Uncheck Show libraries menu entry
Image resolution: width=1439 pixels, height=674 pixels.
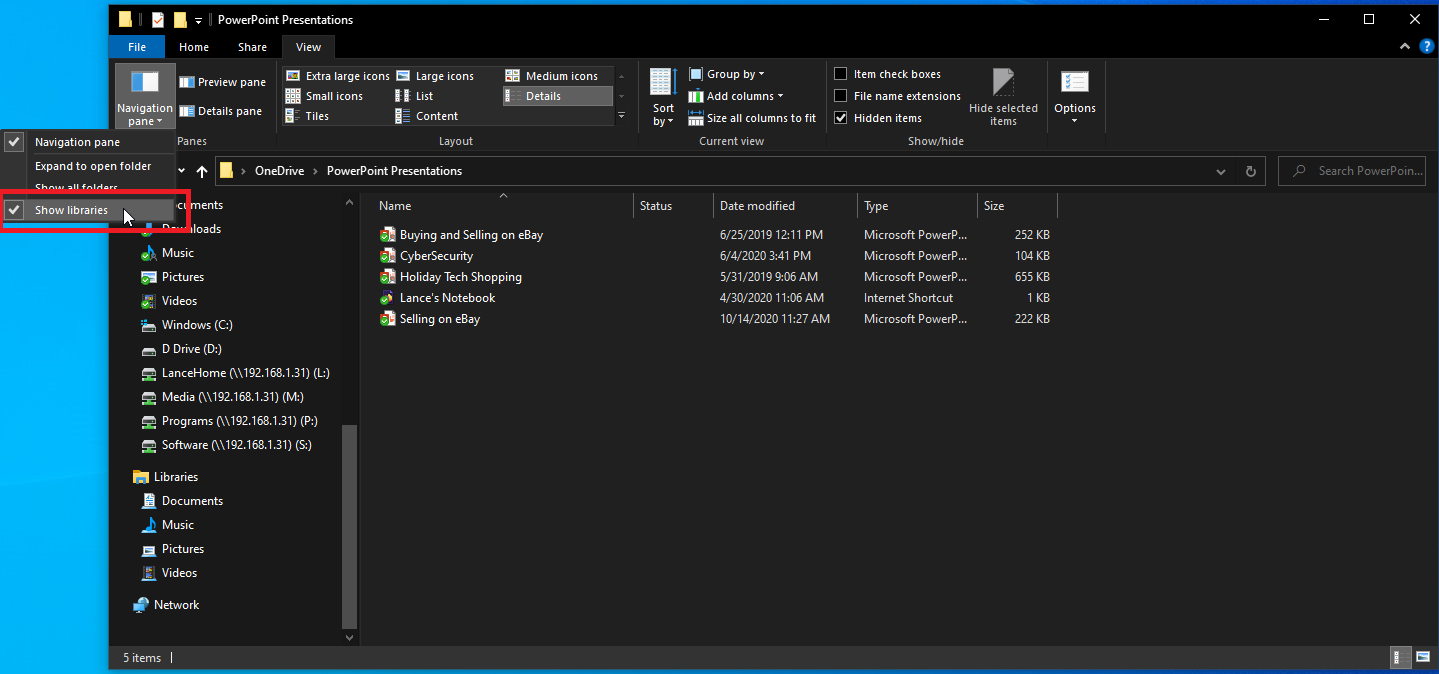click(x=89, y=210)
